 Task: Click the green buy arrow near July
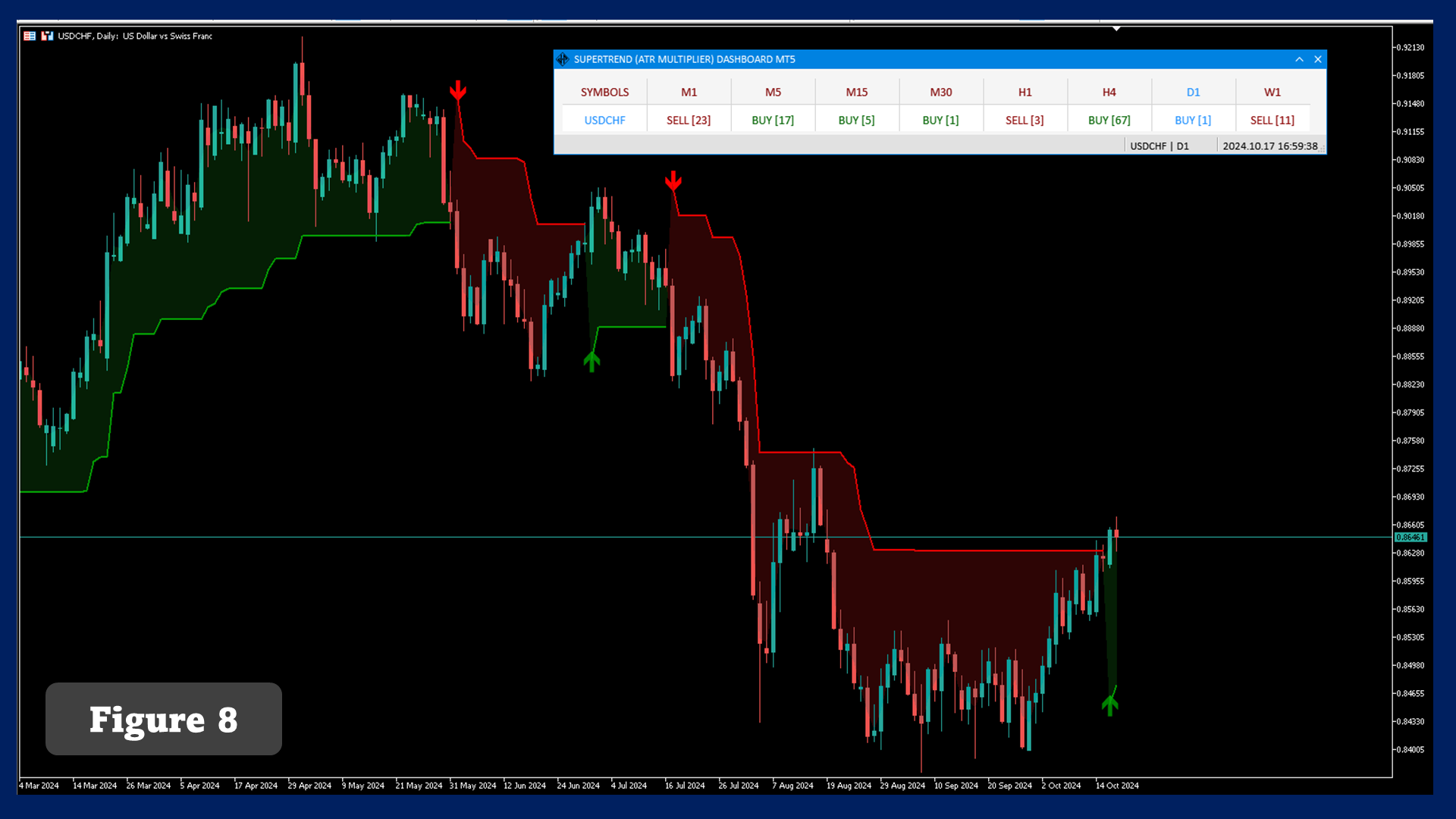tap(591, 361)
